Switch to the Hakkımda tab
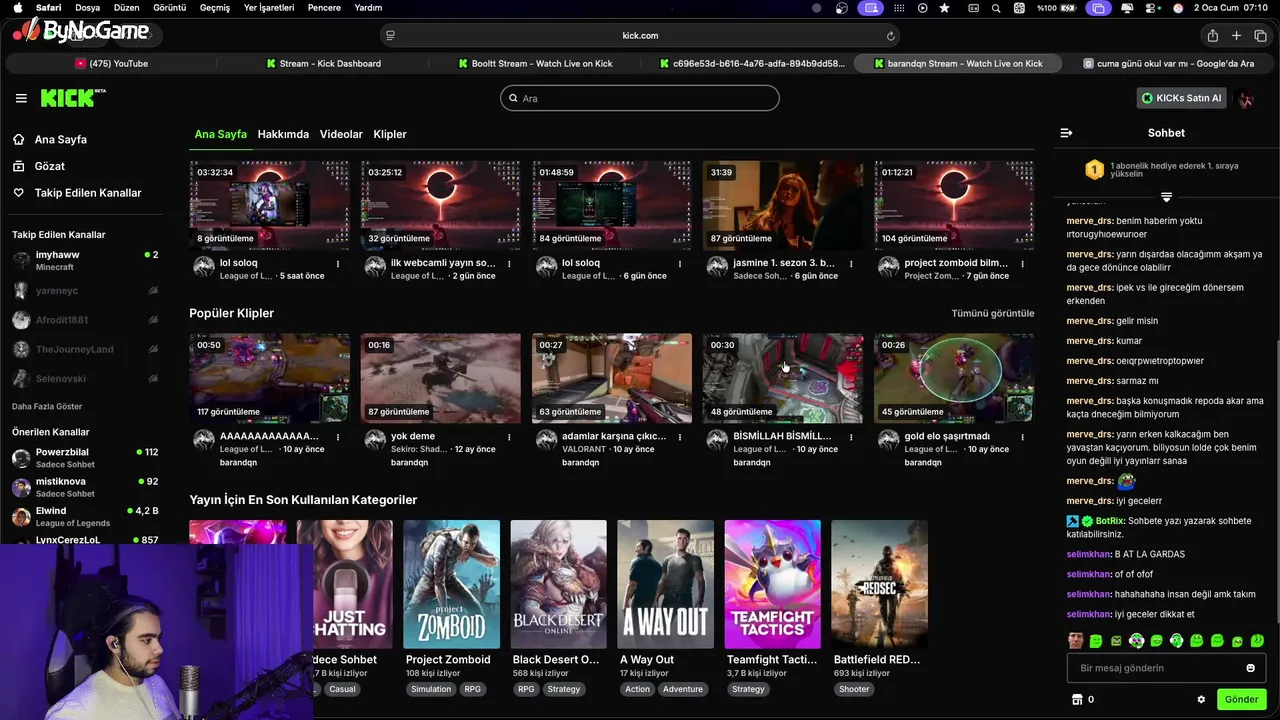The image size is (1280, 720). pyautogui.click(x=283, y=134)
